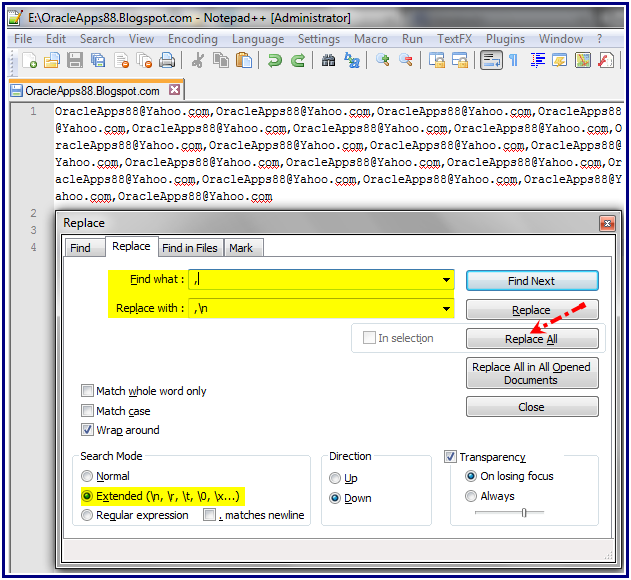Open the Document Map icon

[583, 60]
